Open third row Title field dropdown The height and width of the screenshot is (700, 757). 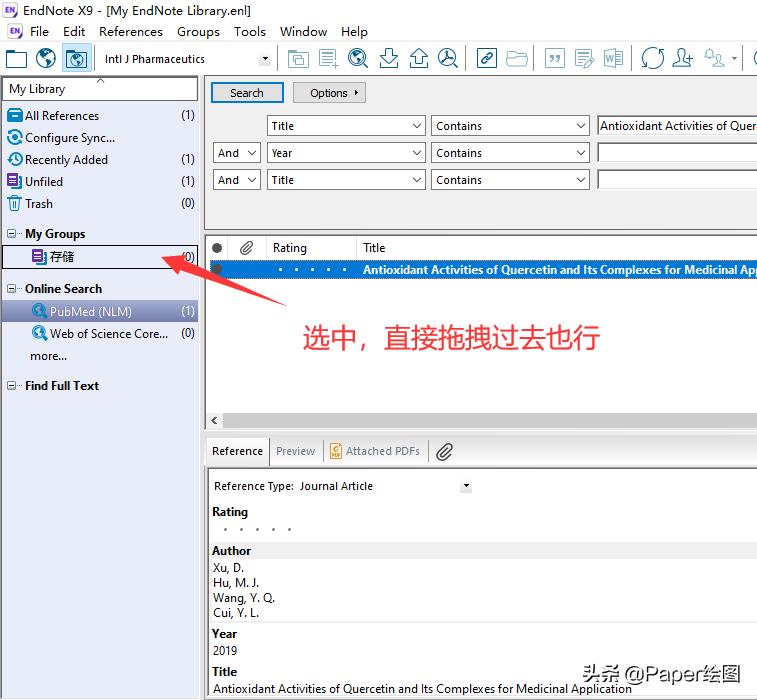[x=346, y=180]
